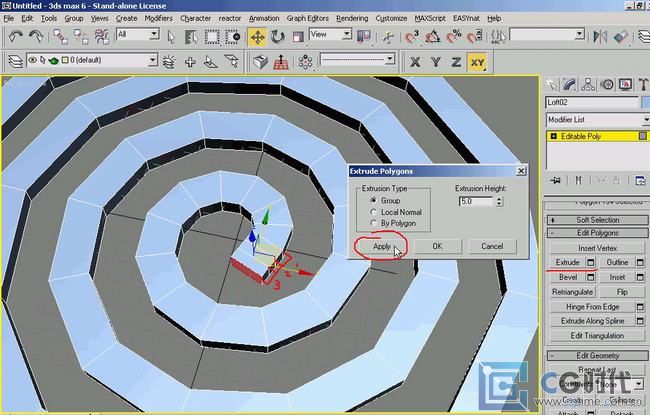Open the Rendering menu
The image size is (650, 415).
tap(352, 18)
